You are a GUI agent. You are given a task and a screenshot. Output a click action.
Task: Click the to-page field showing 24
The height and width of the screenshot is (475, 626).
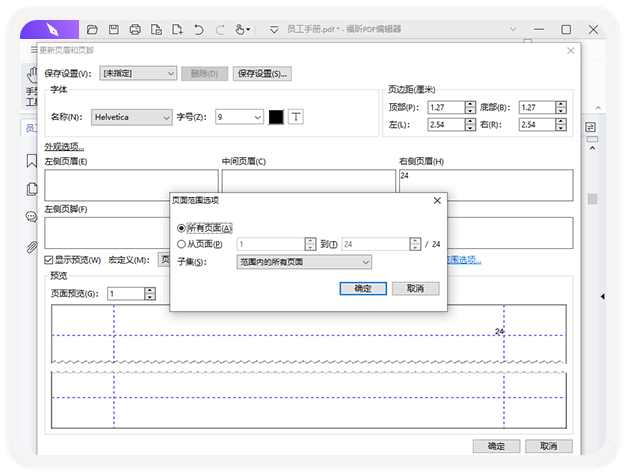point(375,244)
